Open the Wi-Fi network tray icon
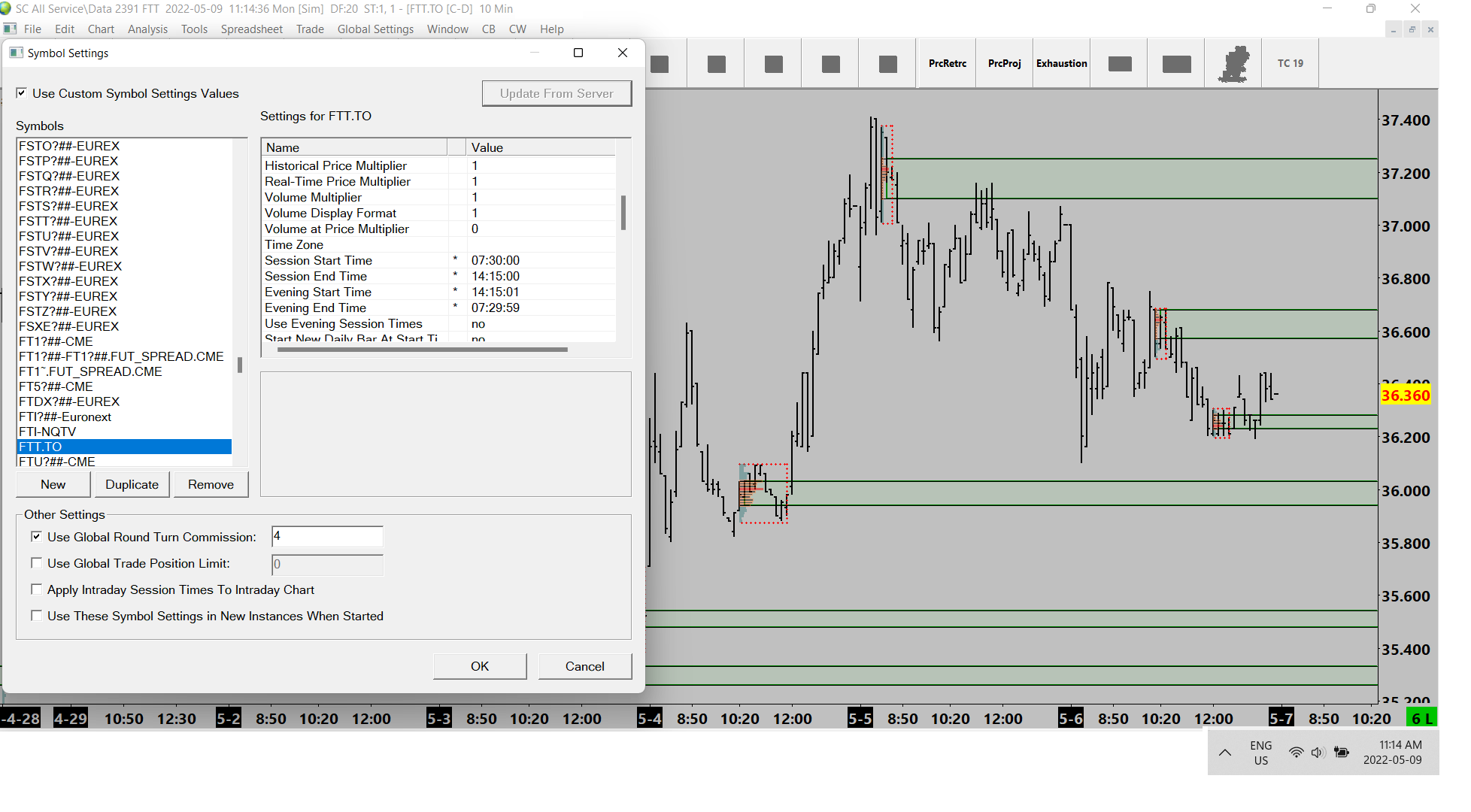 1296,753
